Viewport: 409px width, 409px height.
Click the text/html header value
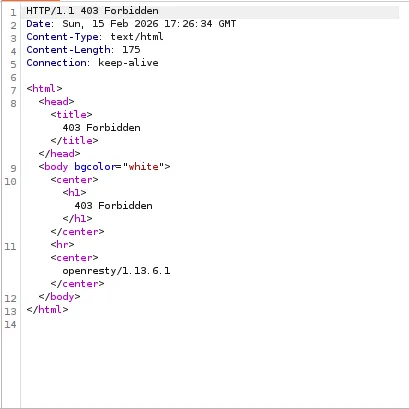pos(137,37)
